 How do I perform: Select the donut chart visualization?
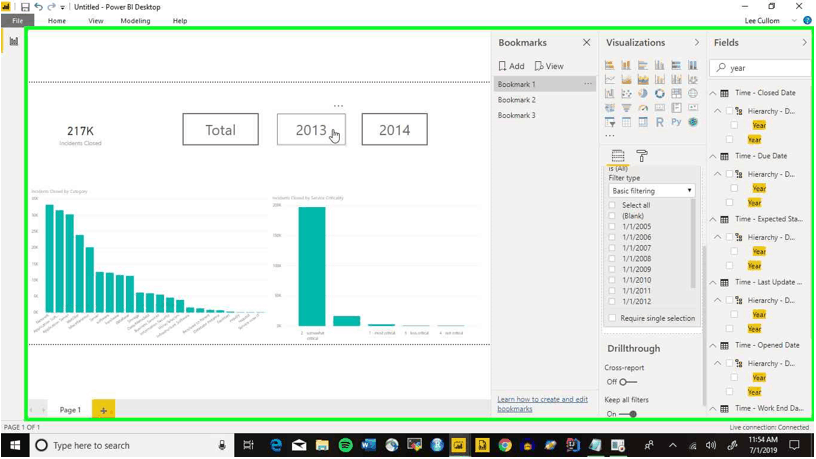pos(659,94)
